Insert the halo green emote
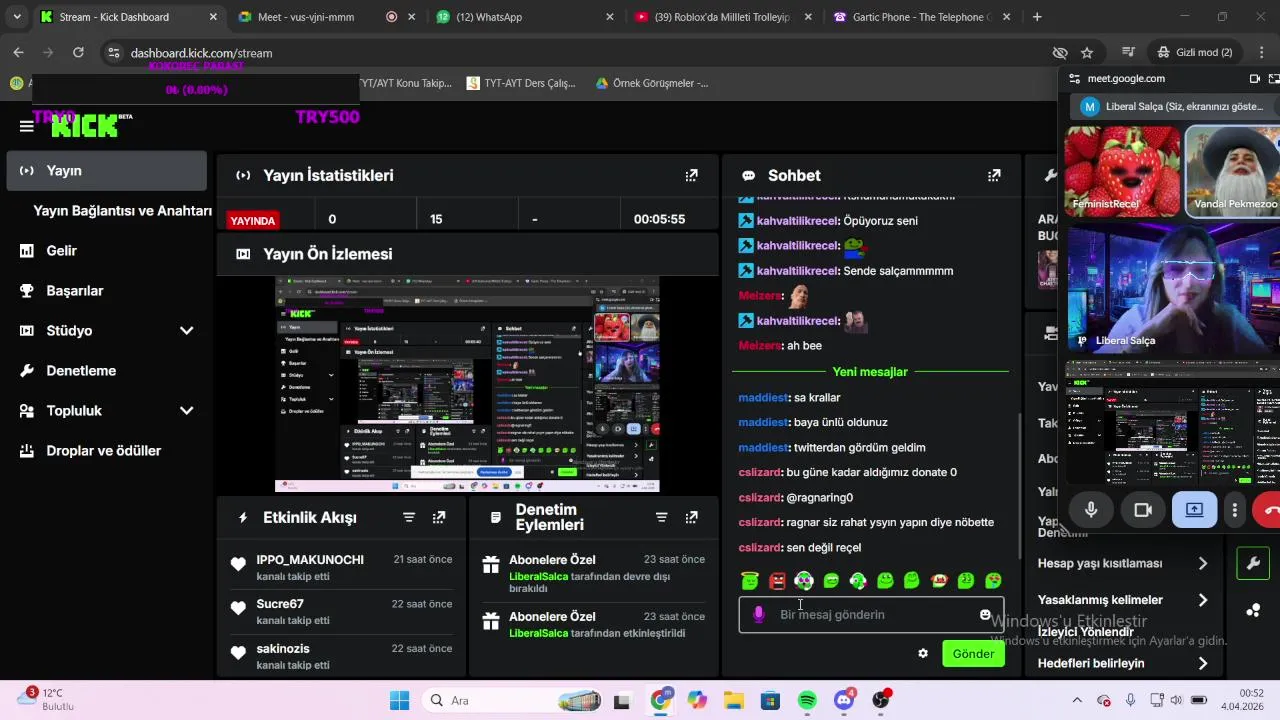The image size is (1280, 720). click(x=750, y=580)
